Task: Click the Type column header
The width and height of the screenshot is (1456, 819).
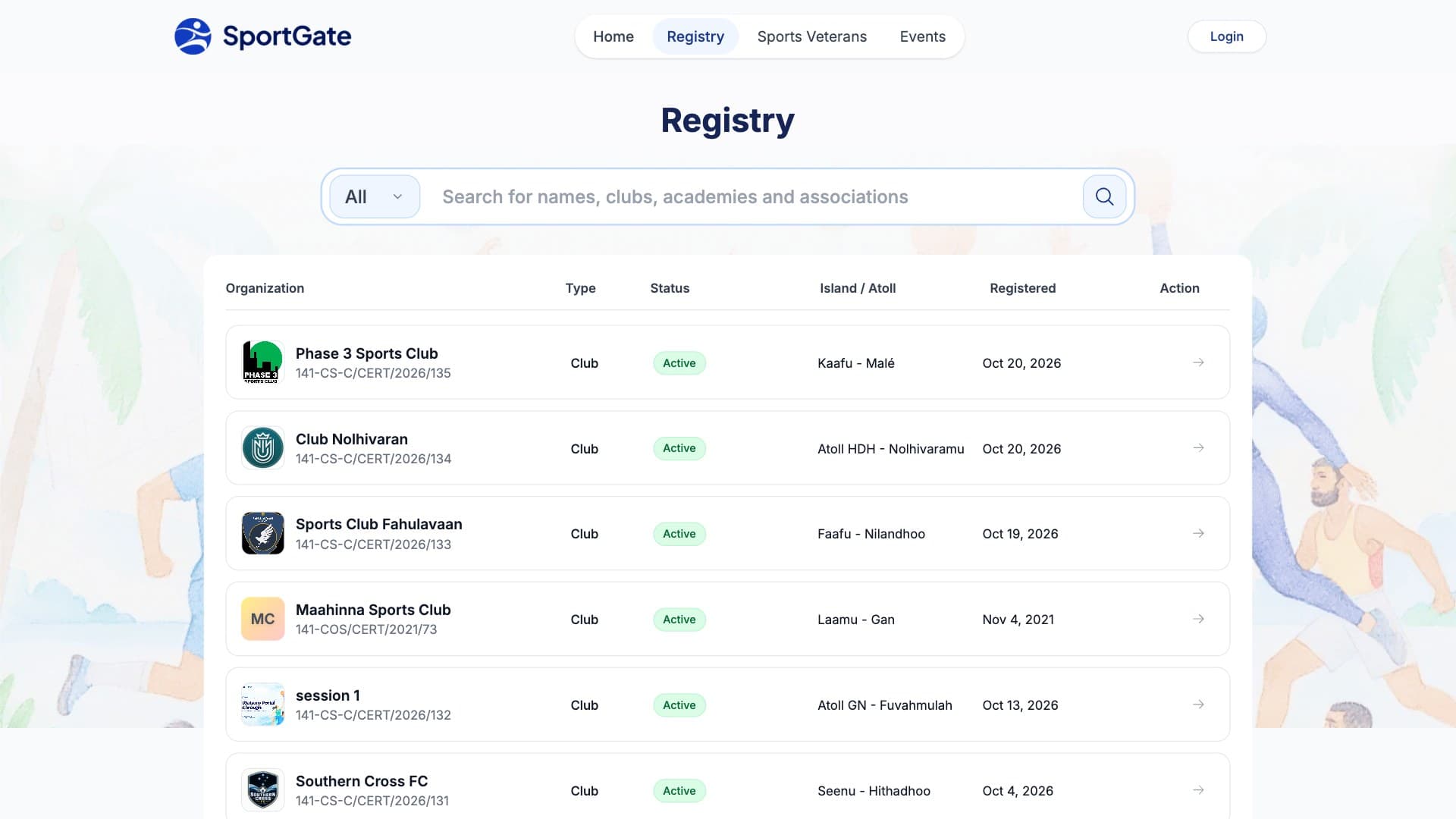Action: pyautogui.click(x=580, y=288)
